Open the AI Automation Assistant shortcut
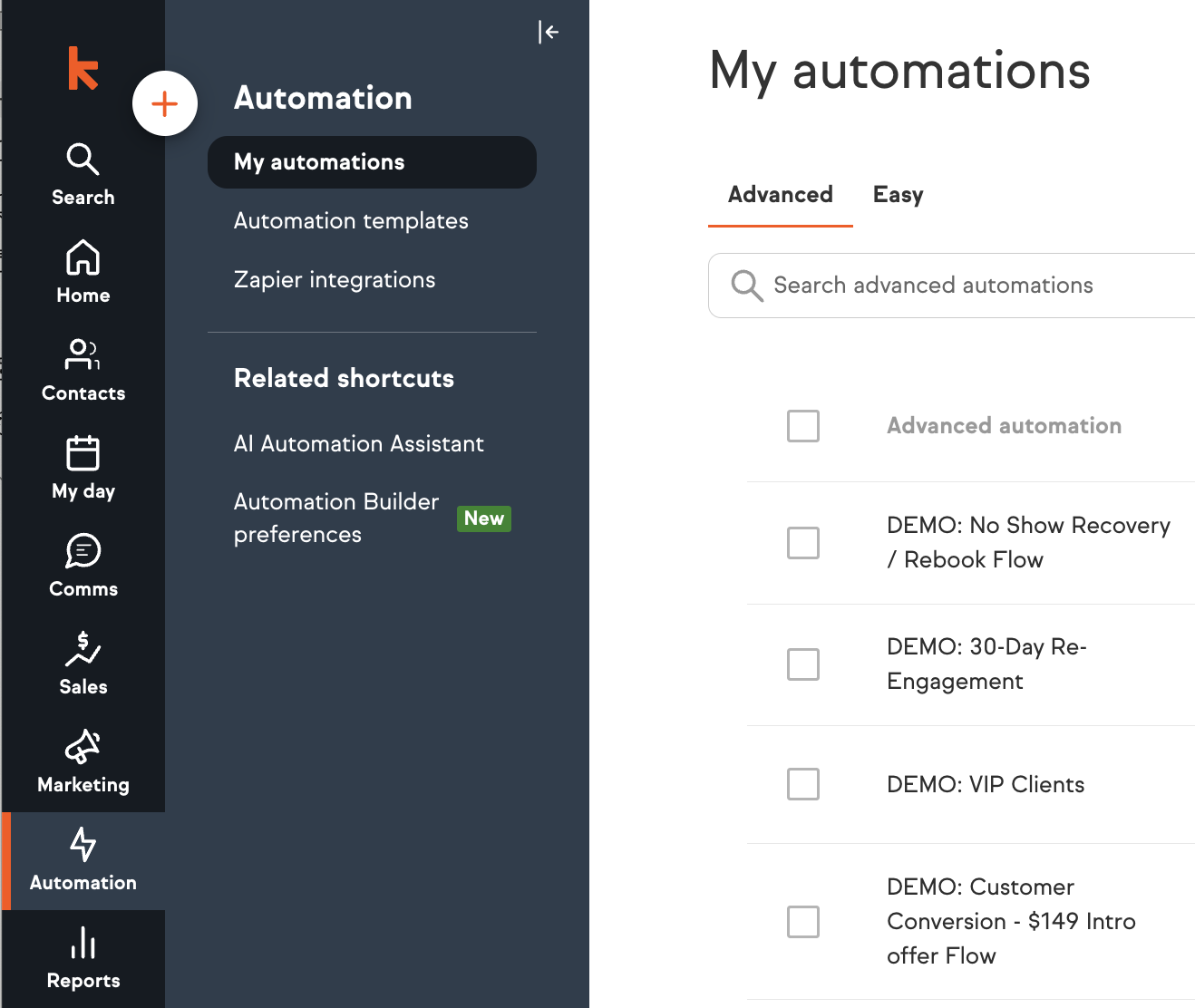Screen dimensions: 1195x1008 pos(358,444)
